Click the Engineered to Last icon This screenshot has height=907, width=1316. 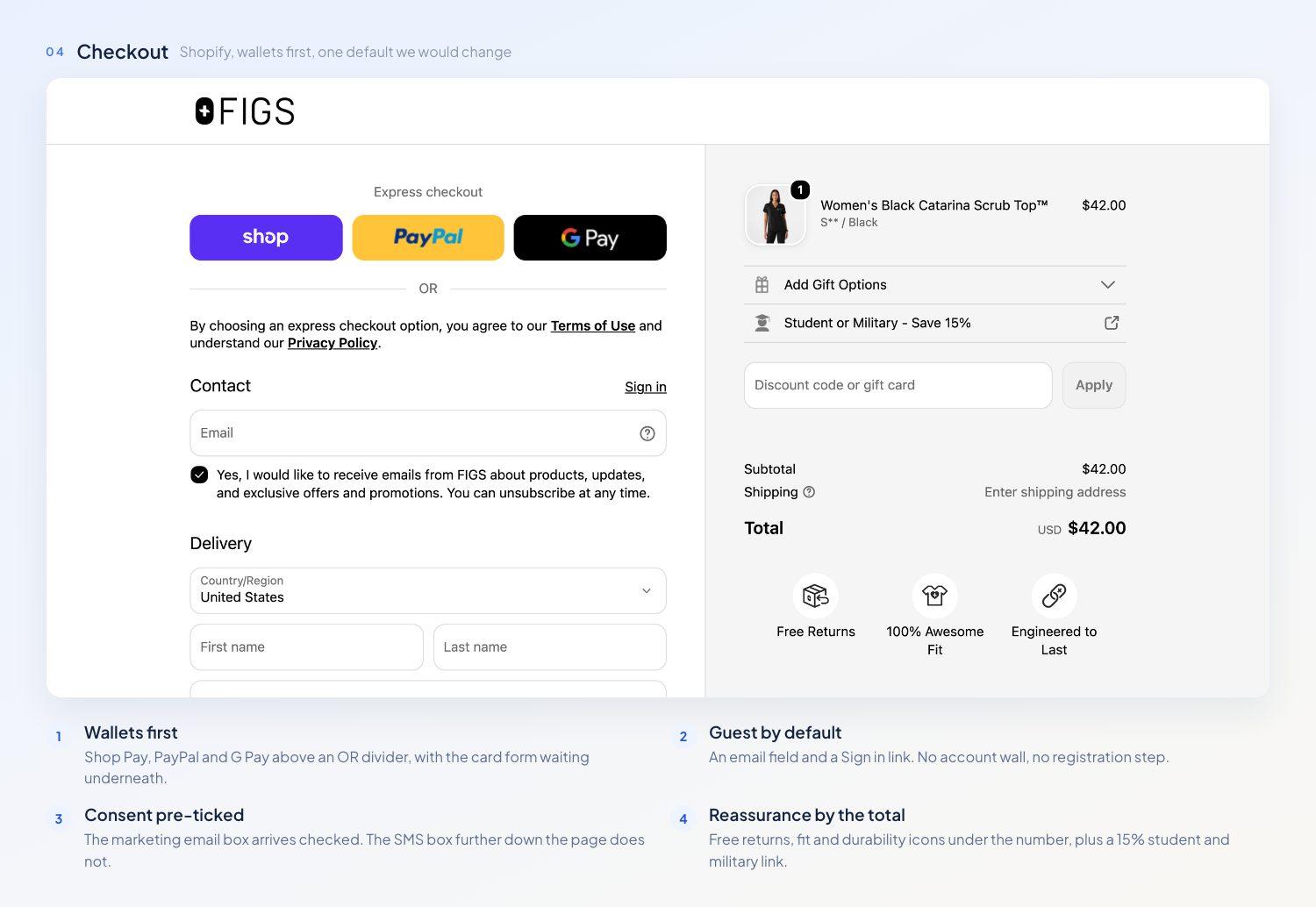pyautogui.click(x=1054, y=596)
